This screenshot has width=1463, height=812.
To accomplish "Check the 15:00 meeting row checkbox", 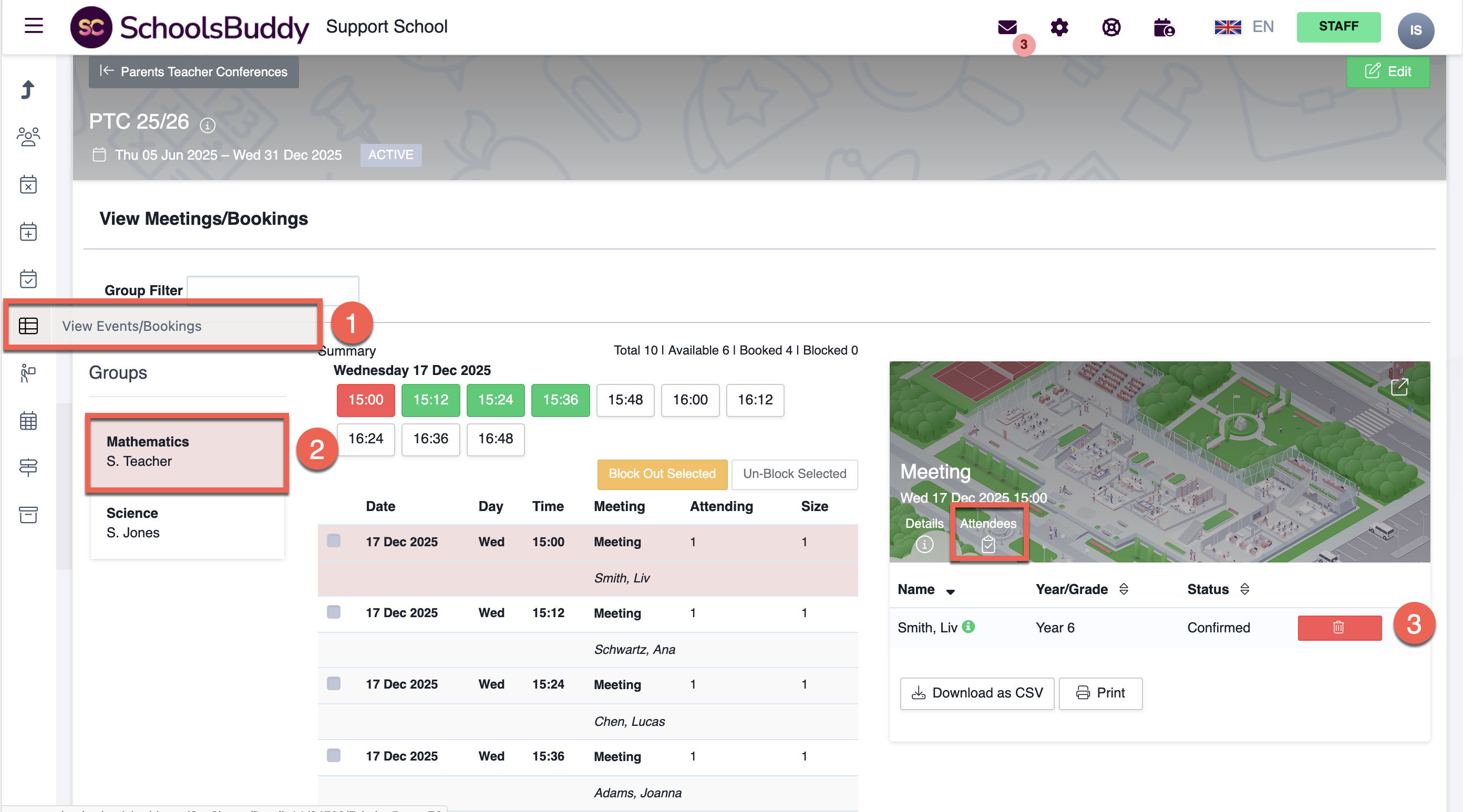I will (334, 540).
